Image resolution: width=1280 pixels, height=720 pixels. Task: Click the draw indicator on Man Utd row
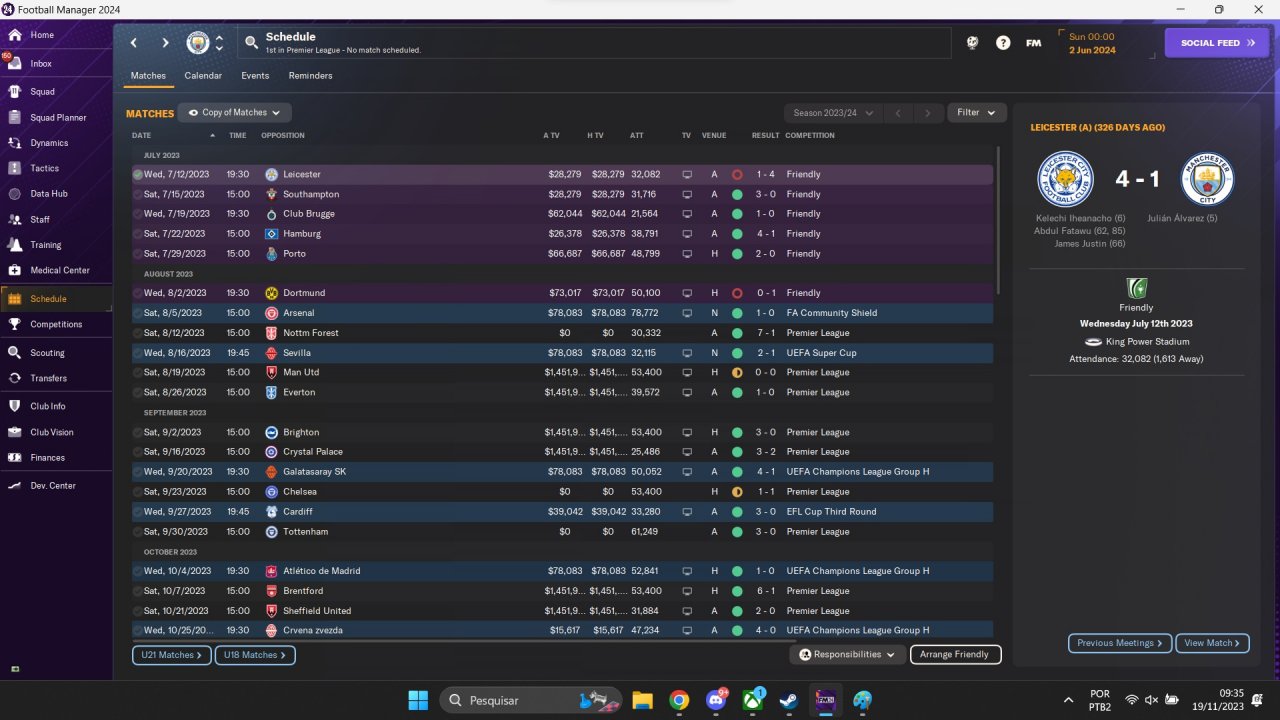pyautogui.click(x=737, y=372)
